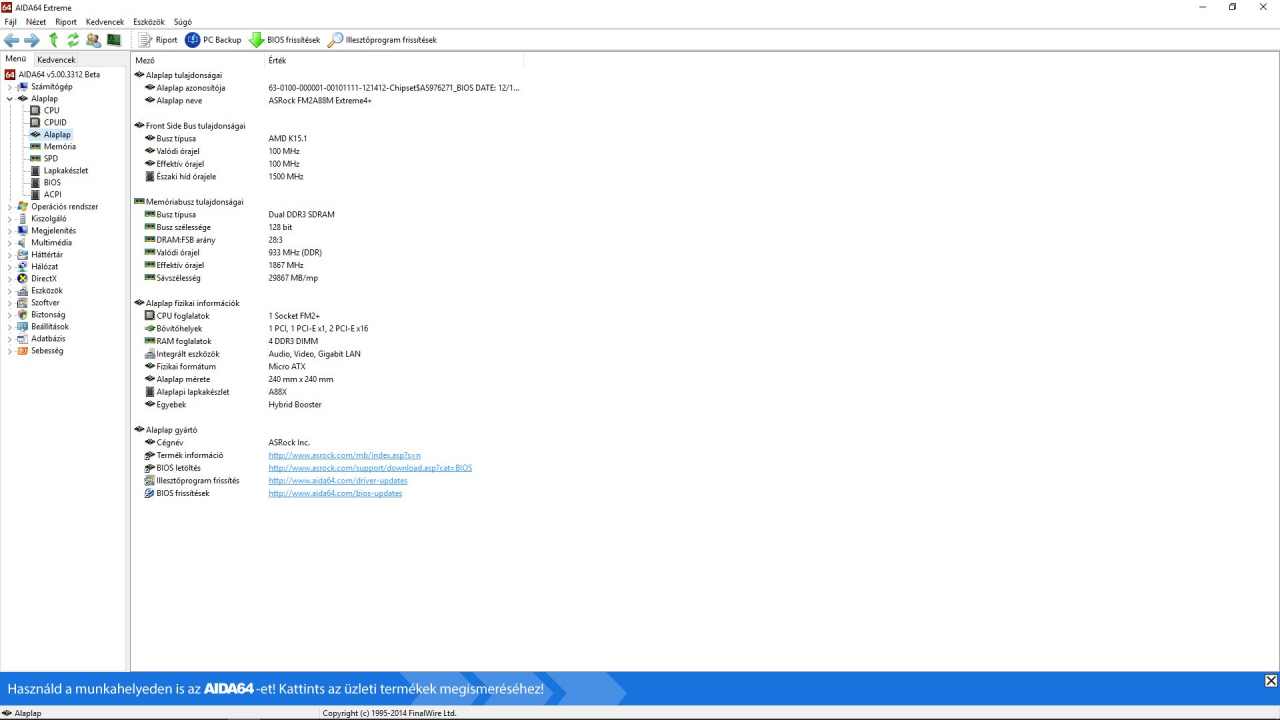Screen dimensions: 1280x720
Task: Click BIOS frissítések toolbar button
Action: tap(285, 40)
